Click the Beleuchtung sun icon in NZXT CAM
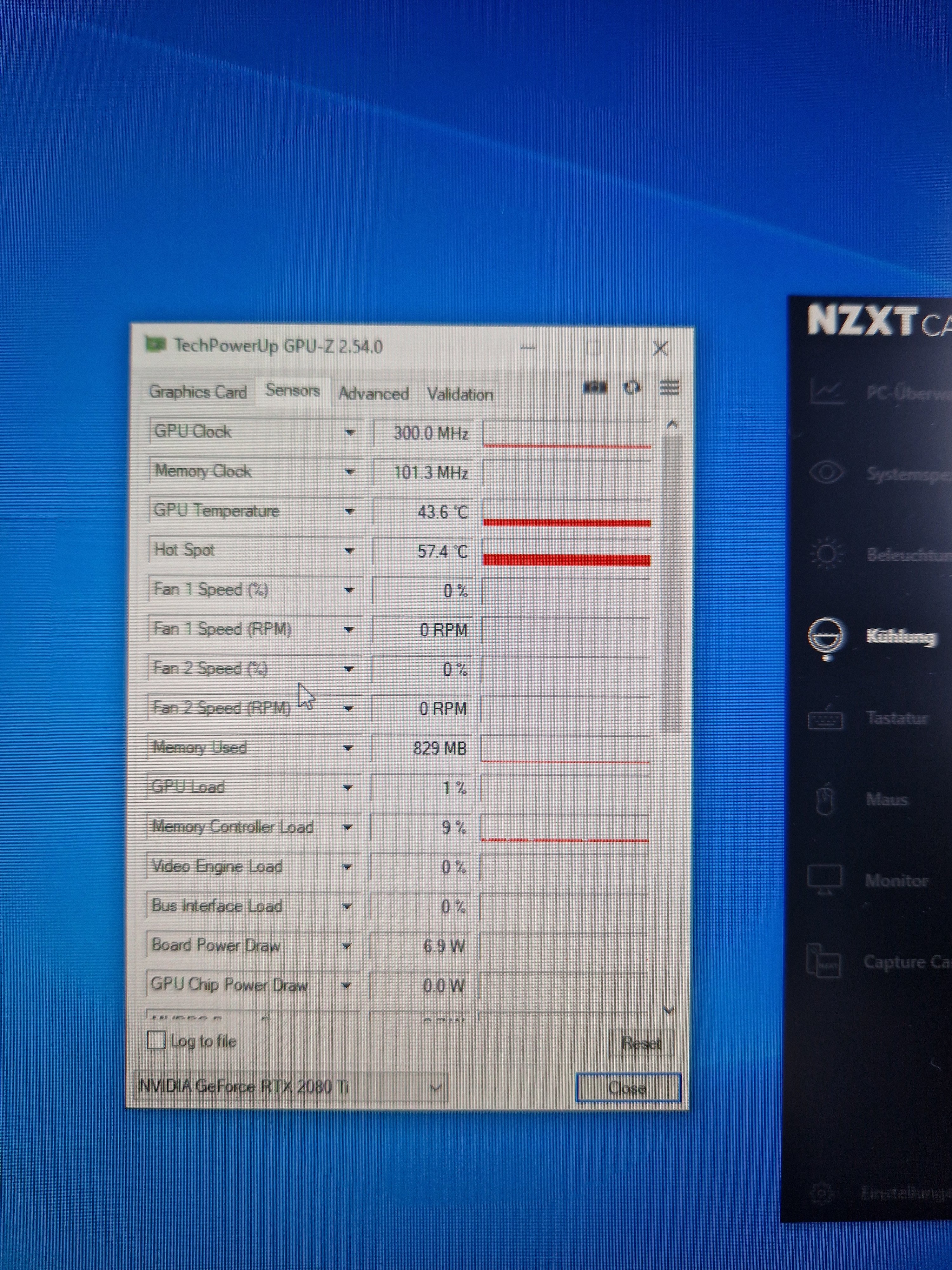 (x=826, y=555)
